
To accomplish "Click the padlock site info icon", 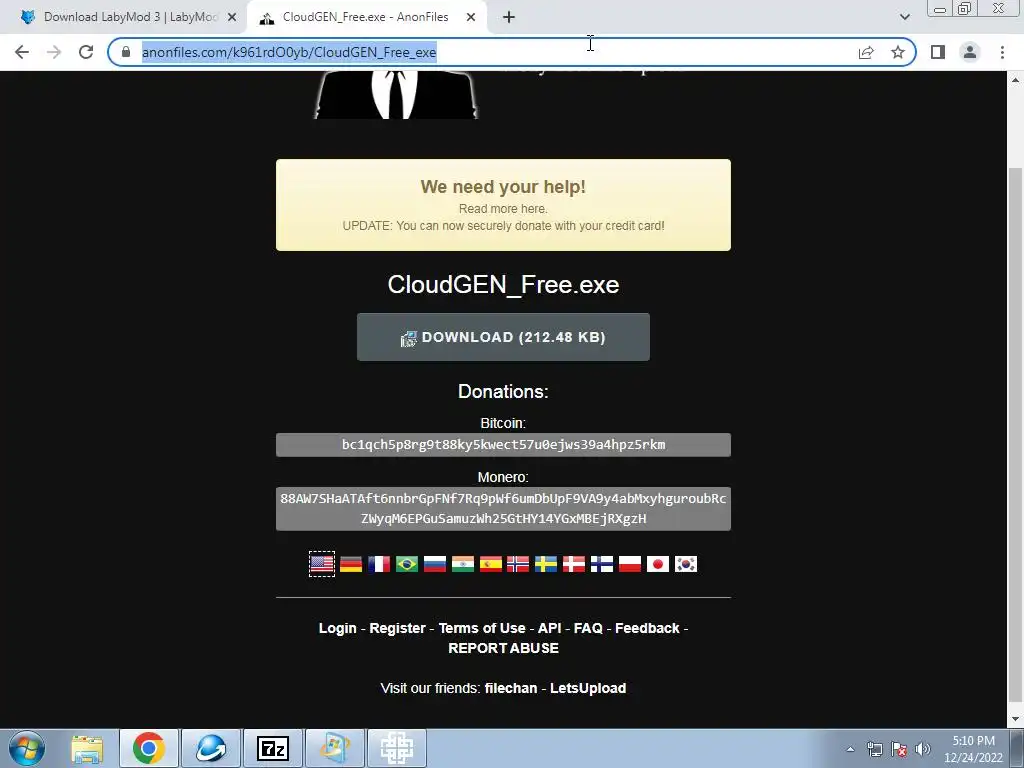I will click(126, 52).
